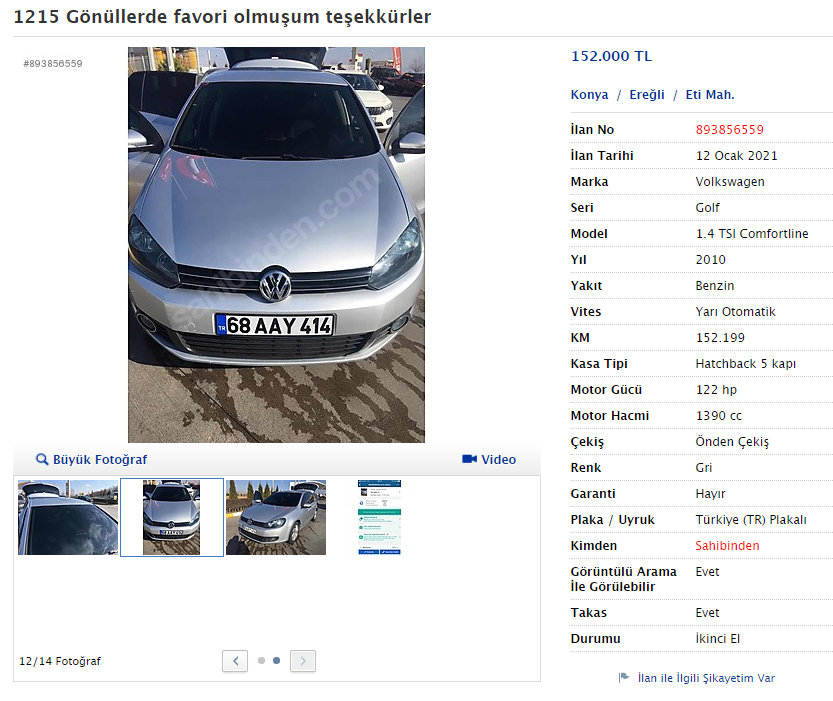Click the red listing number 893856559
The height and width of the screenshot is (701, 833).
pyautogui.click(x=729, y=130)
